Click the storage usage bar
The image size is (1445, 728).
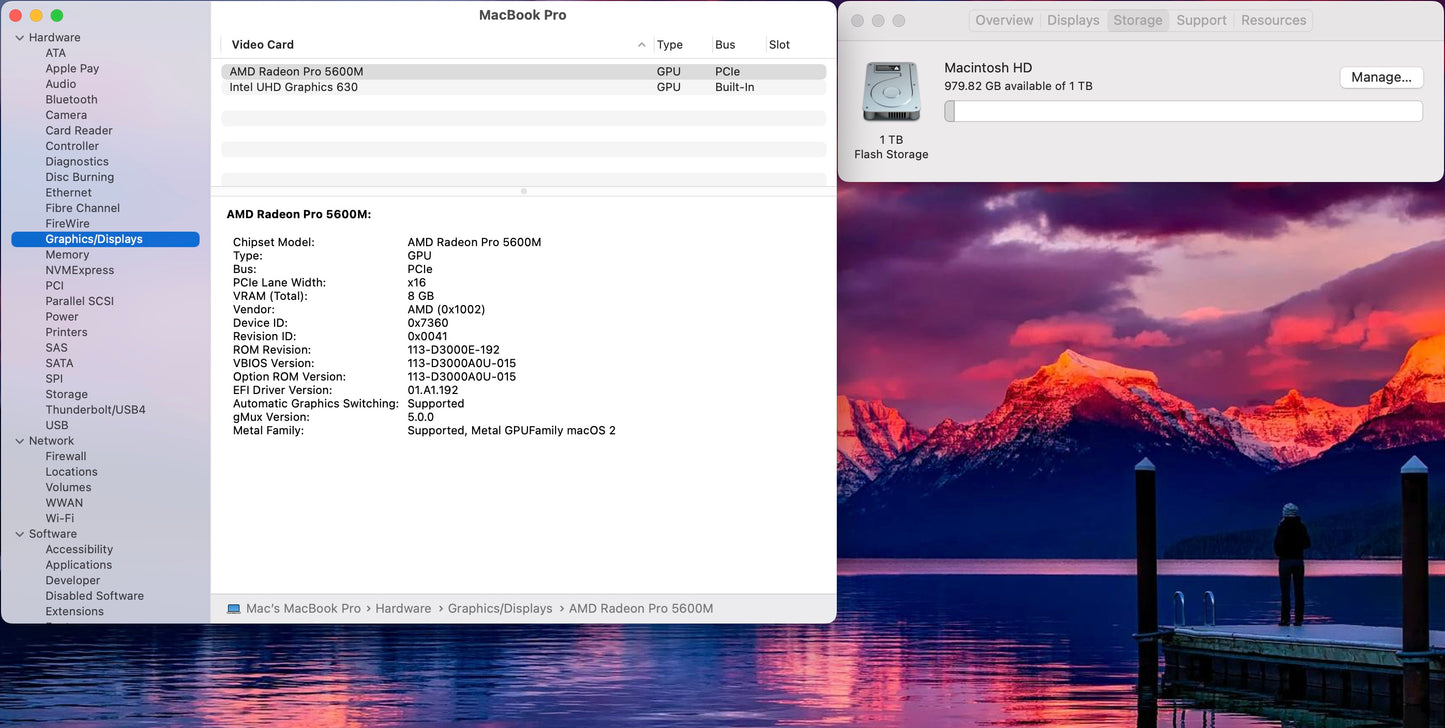pos(1184,111)
